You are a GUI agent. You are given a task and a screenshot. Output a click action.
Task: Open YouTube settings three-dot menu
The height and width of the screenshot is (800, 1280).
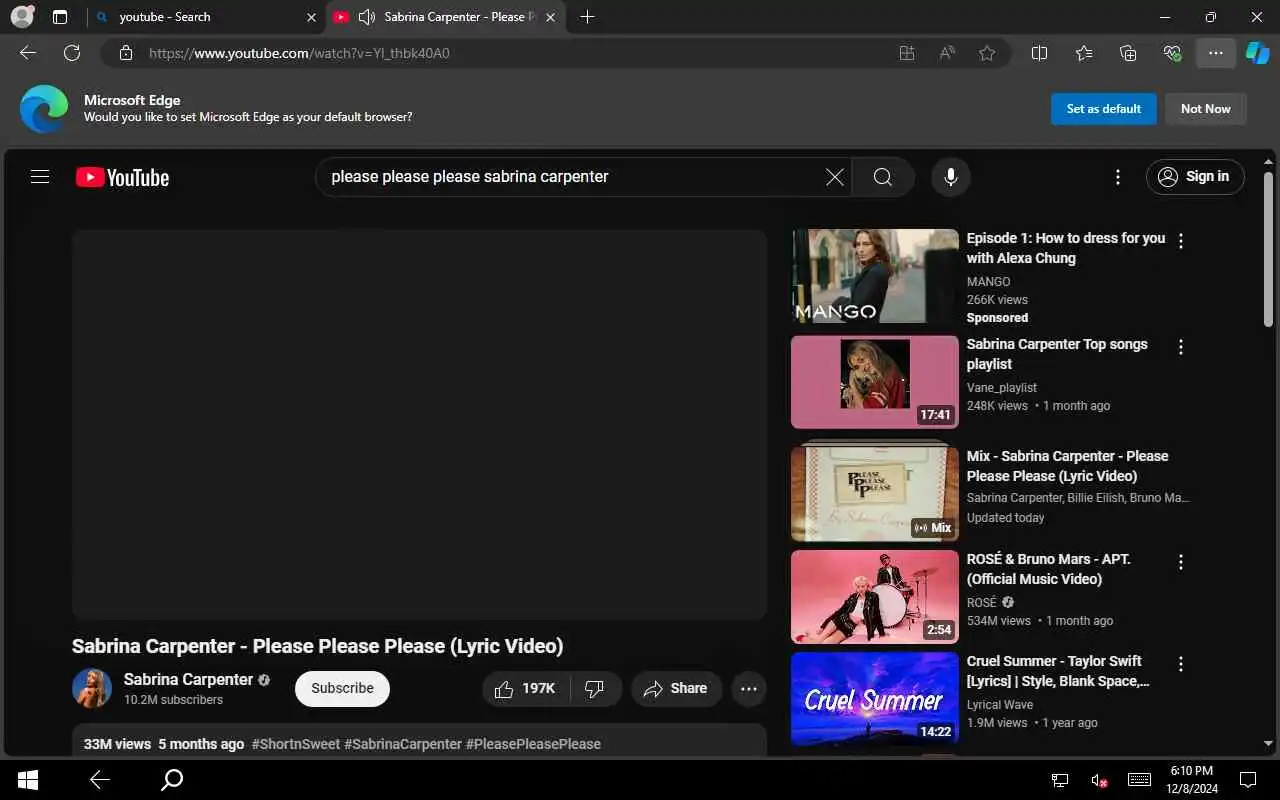1118,177
